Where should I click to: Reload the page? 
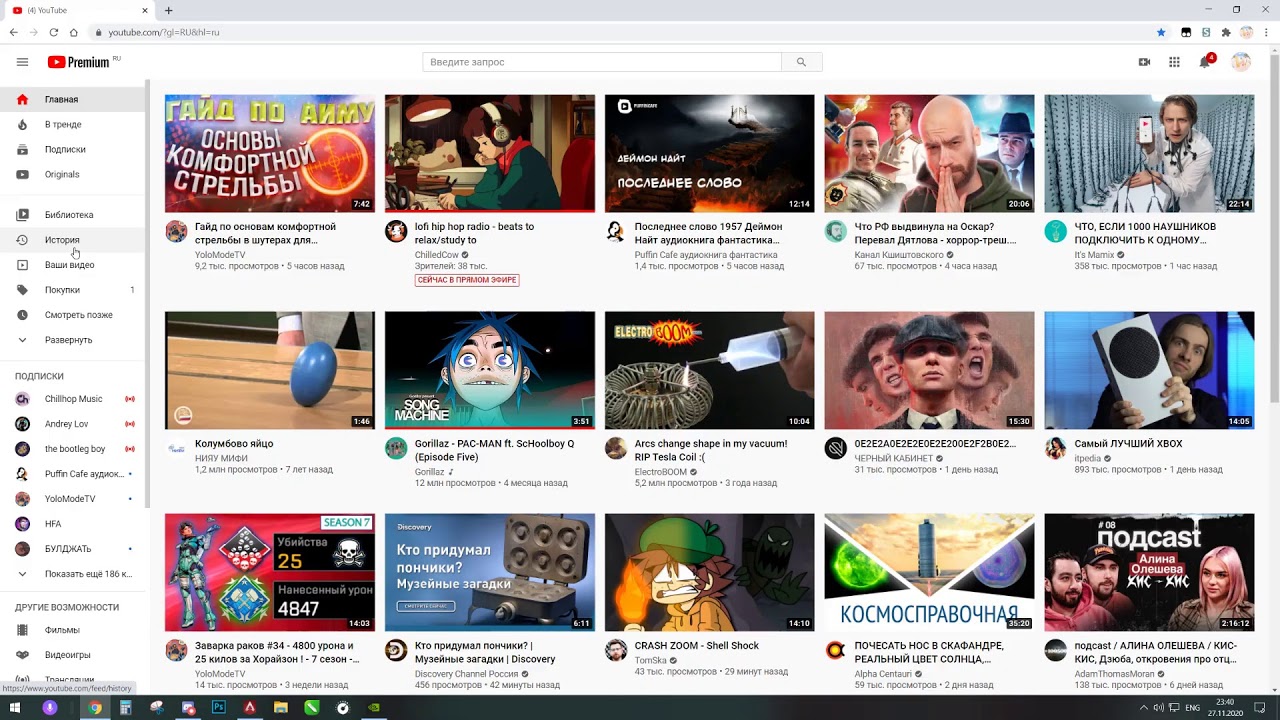(54, 32)
